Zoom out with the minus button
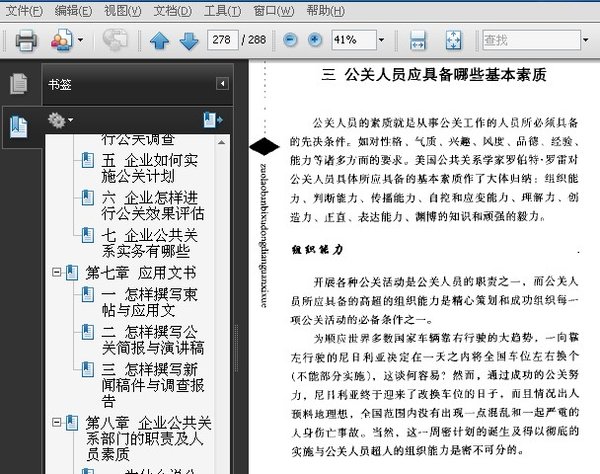Screen dimensions: 600x474 coord(290,40)
